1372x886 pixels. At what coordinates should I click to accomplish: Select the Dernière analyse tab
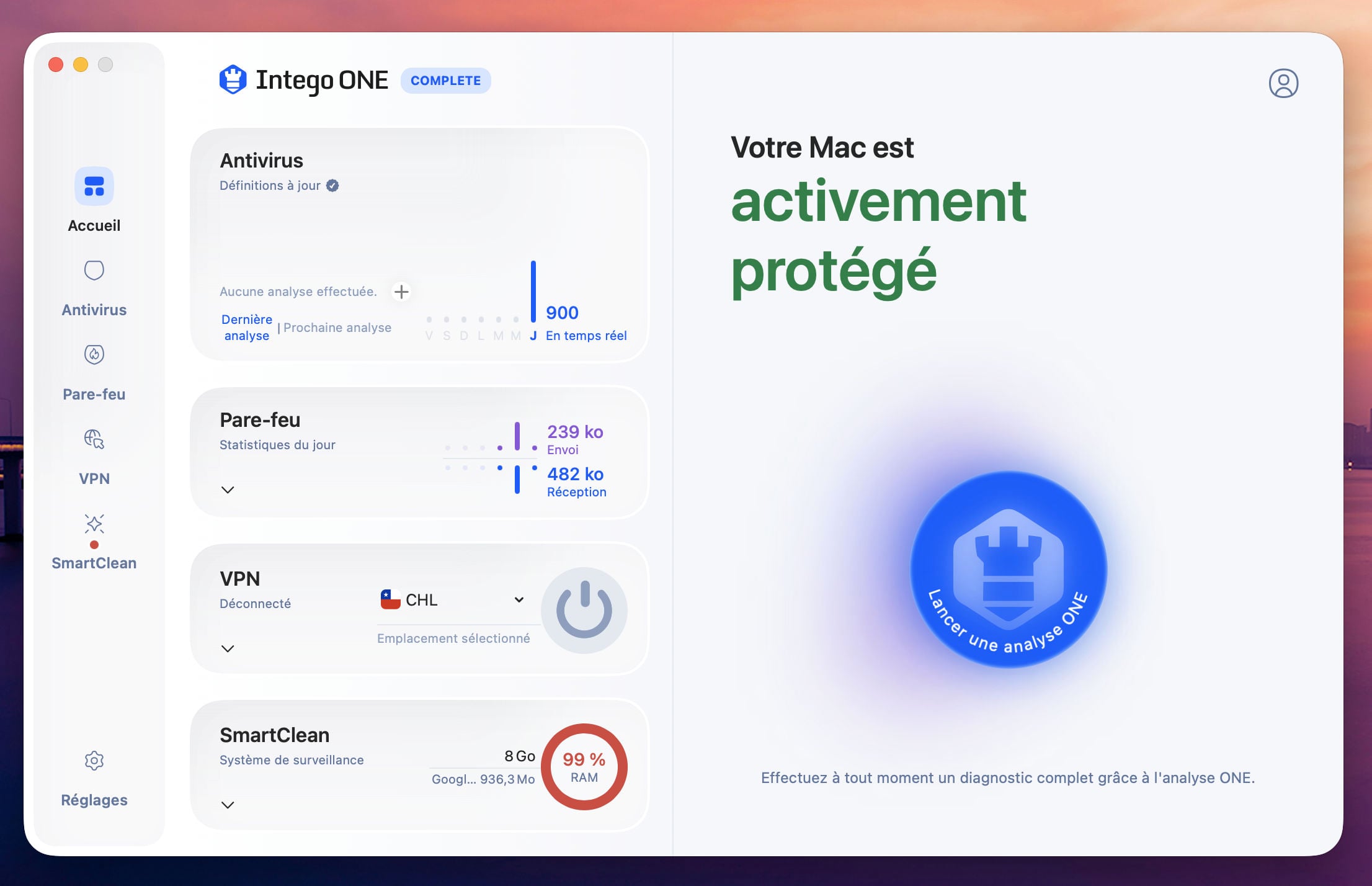pos(247,327)
